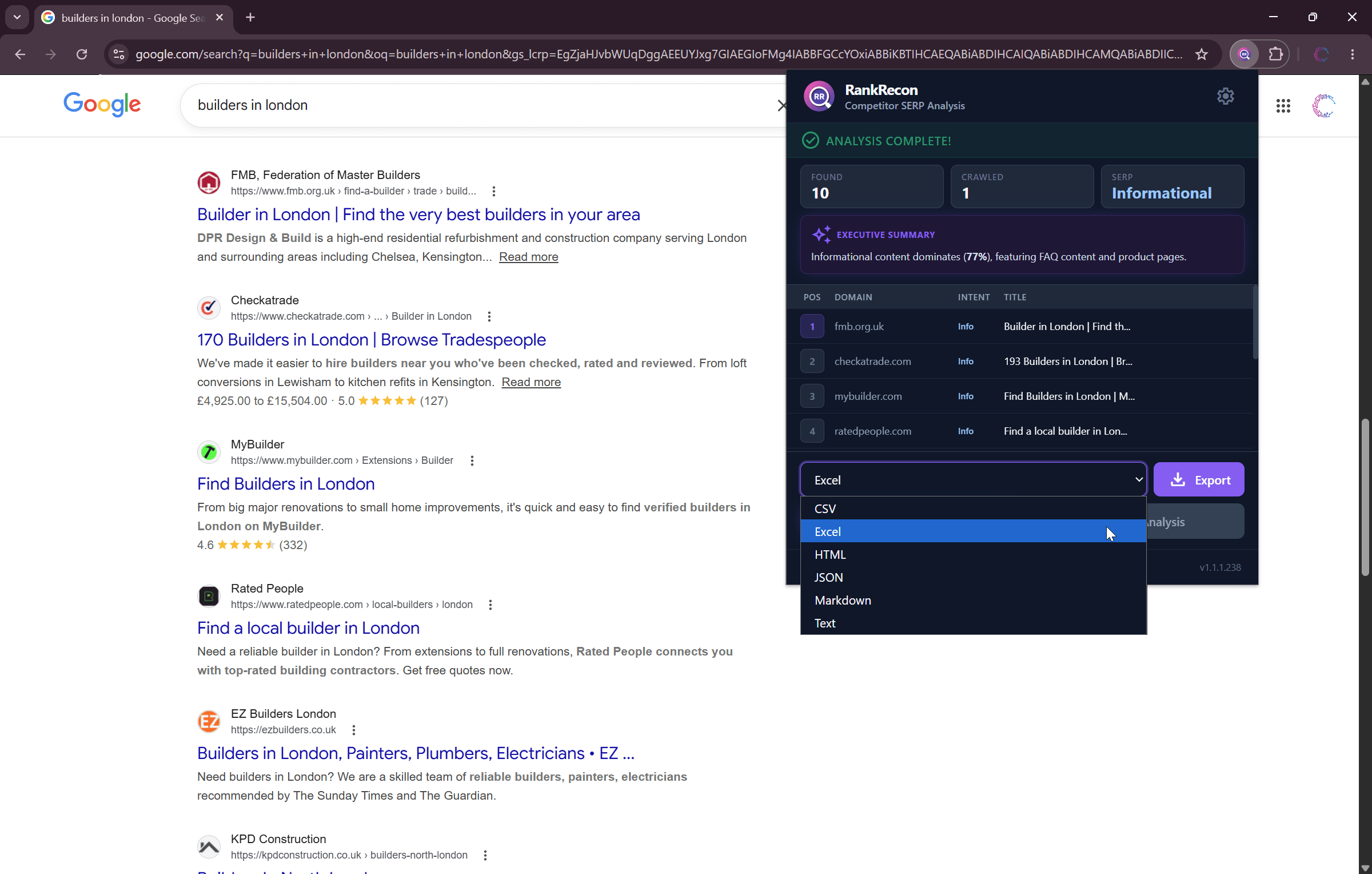Open 'Find a local builder in London' result
Image resolution: width=1372 pixels, height=874 pixels.
tap(308, 628)
